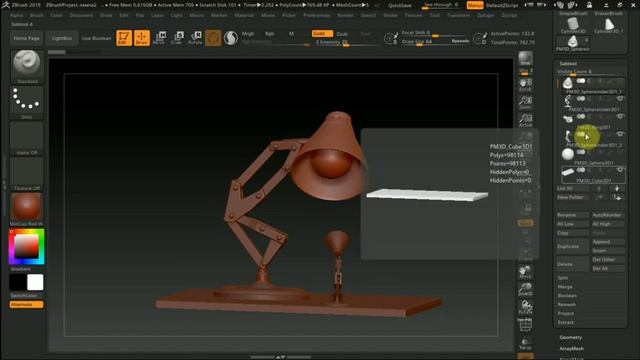
Task: Expand the Boolean section
Action: click(567, 296)
